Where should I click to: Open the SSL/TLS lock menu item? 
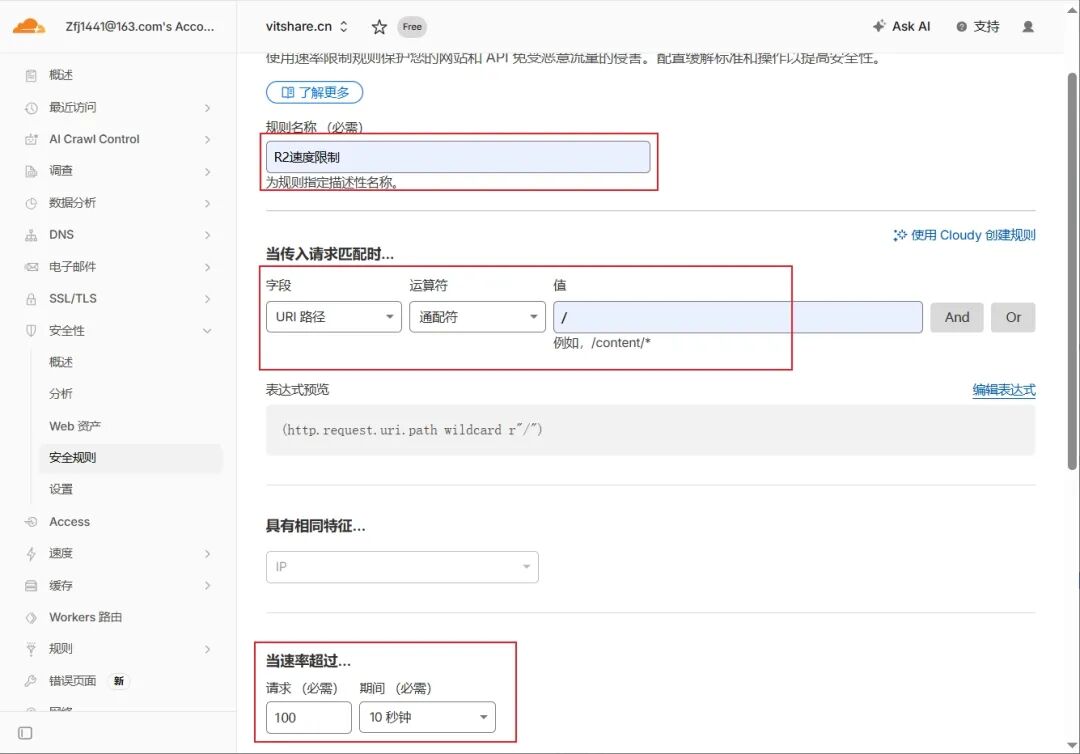tap(118, 299)
